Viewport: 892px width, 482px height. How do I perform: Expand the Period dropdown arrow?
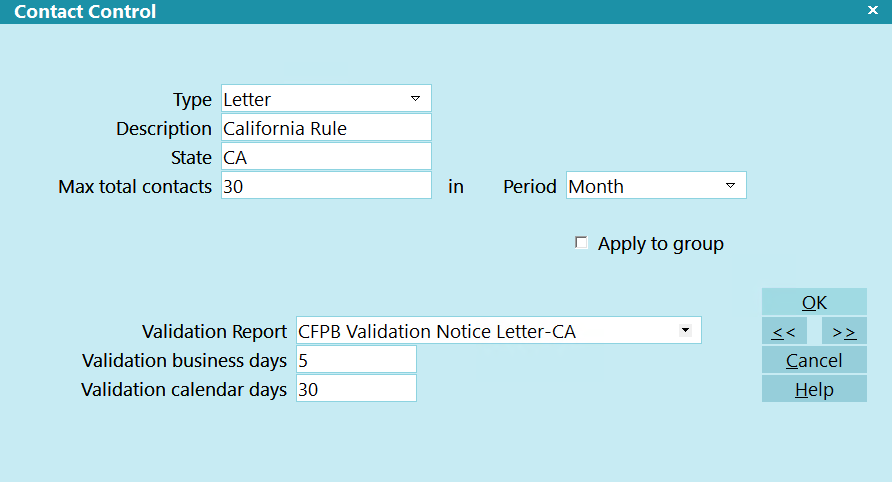[730, 186]
